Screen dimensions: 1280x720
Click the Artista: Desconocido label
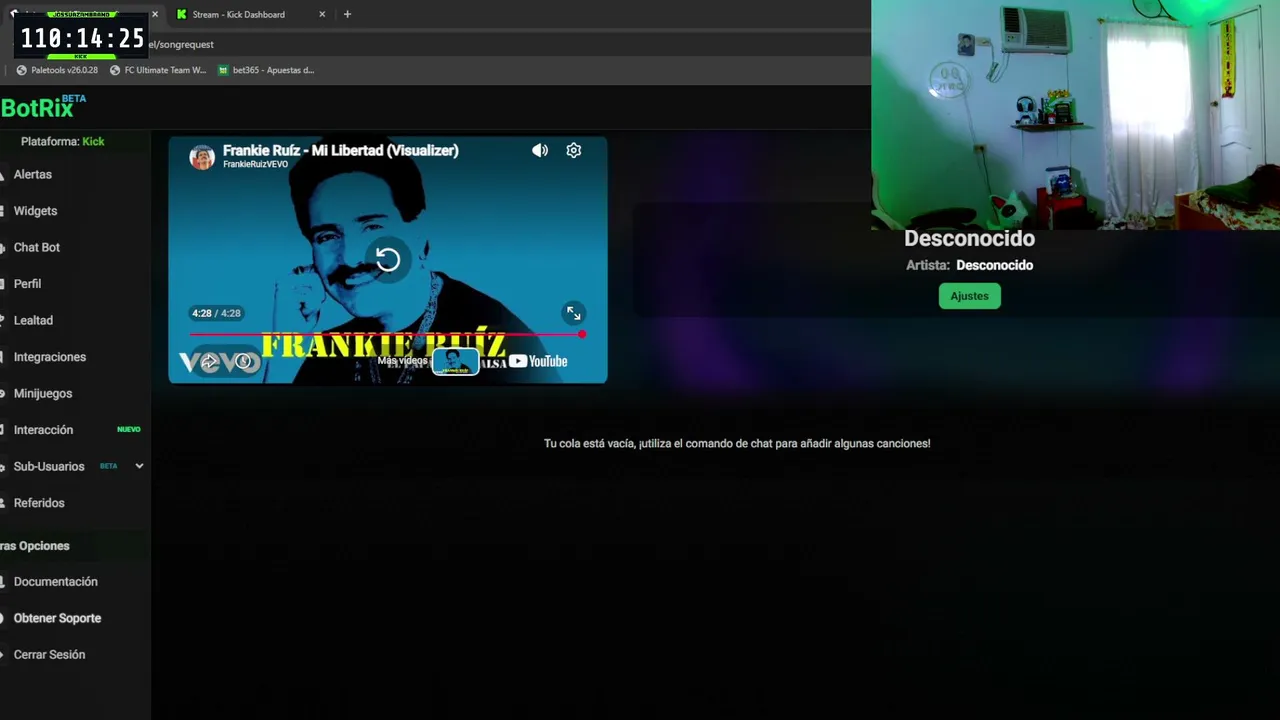point(969,265)
